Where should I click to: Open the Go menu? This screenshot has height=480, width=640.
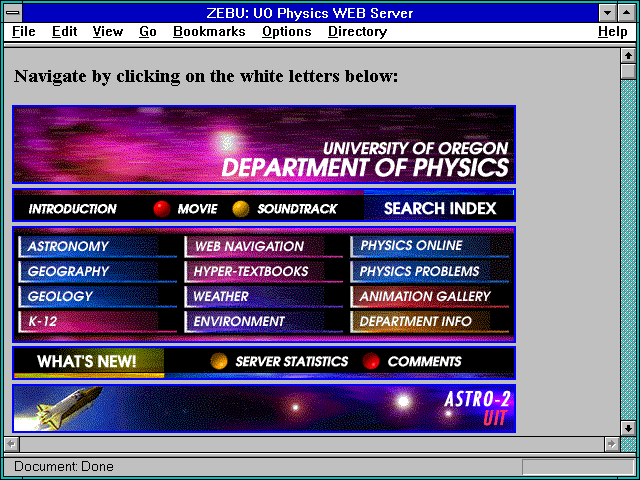(x=147, y=31)
